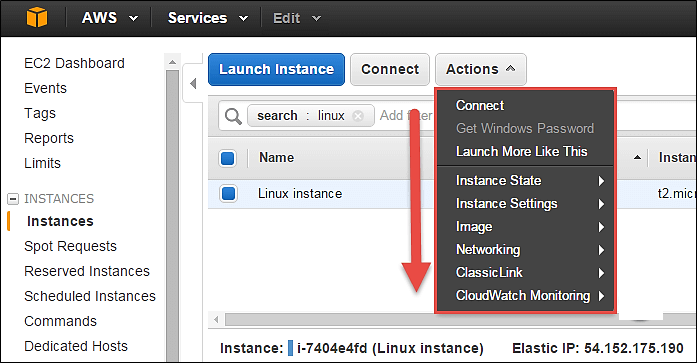Click the Add filter input field
This screenshot has width=697, height=363.
(x=406, y=116)
